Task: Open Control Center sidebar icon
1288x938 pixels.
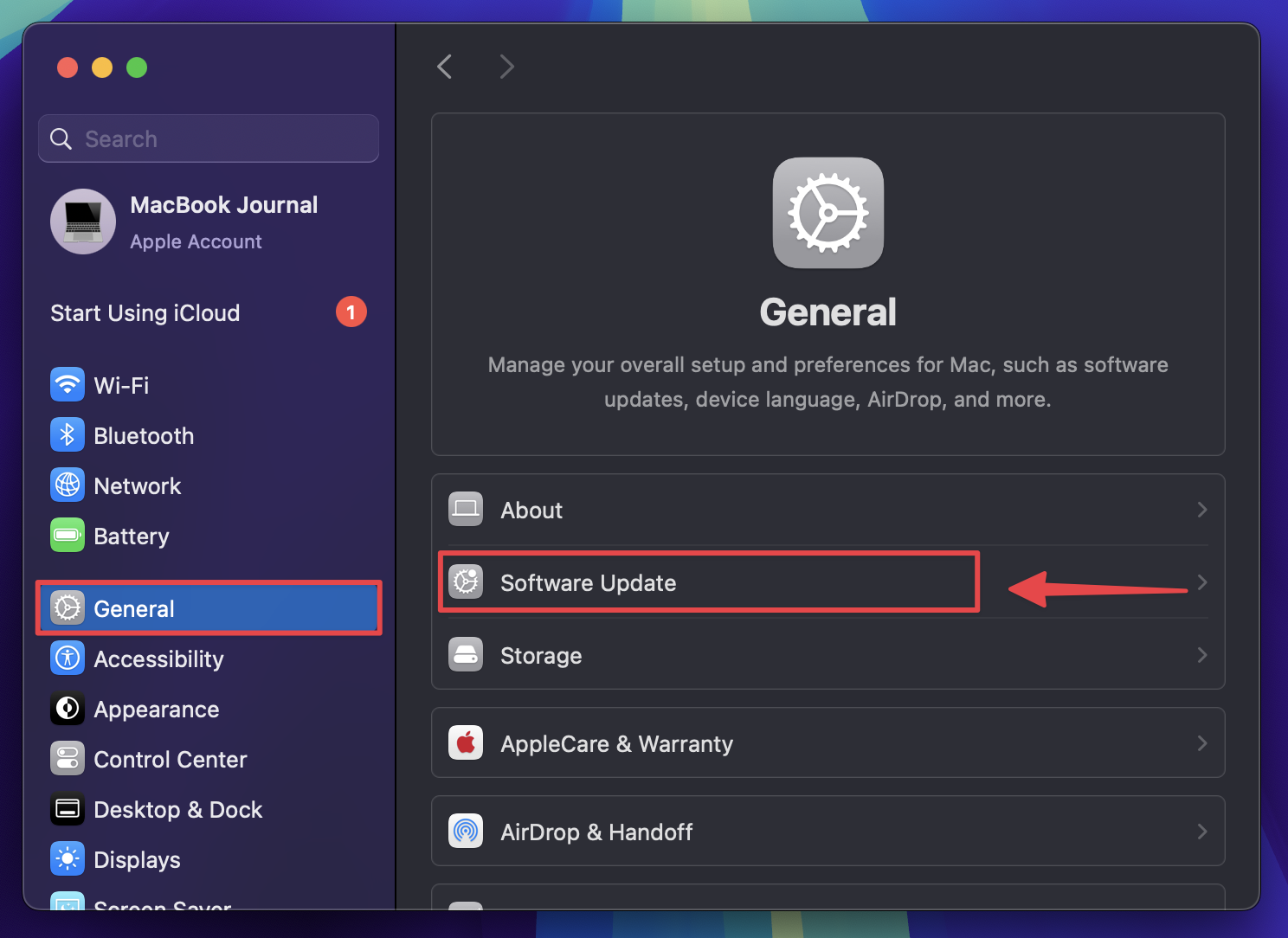Action: [x=68, y=759]
